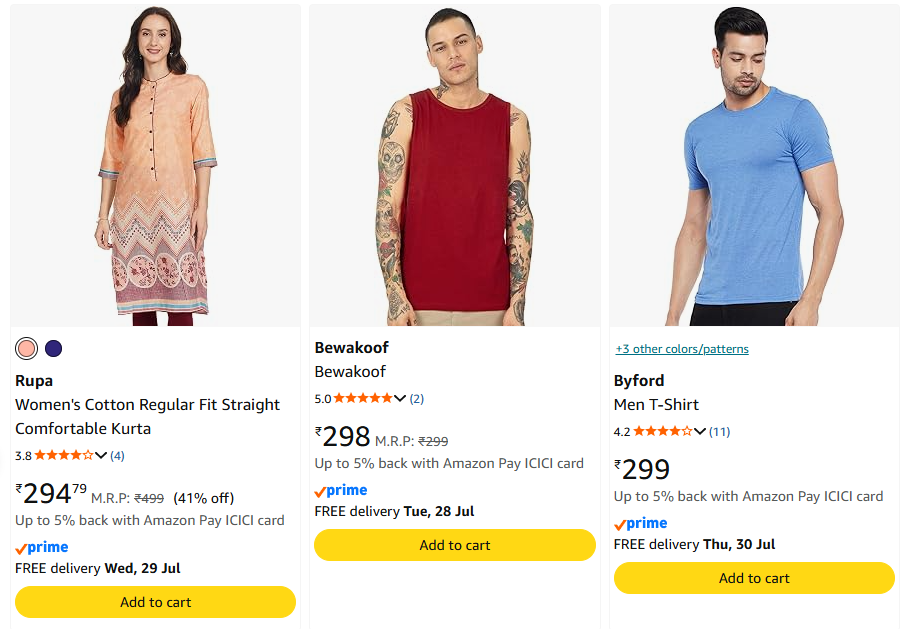Click the prime badge under Bewakoof product
This screenshot has width=902, height=629.
341,490
